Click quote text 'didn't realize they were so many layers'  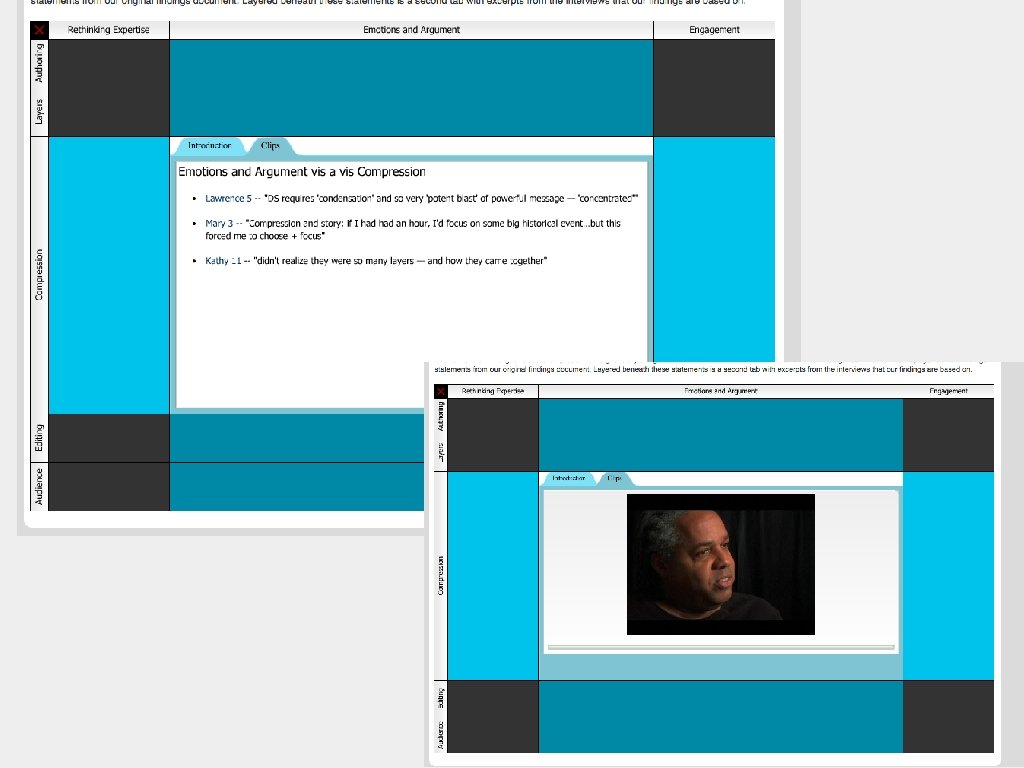pos(334,261)
